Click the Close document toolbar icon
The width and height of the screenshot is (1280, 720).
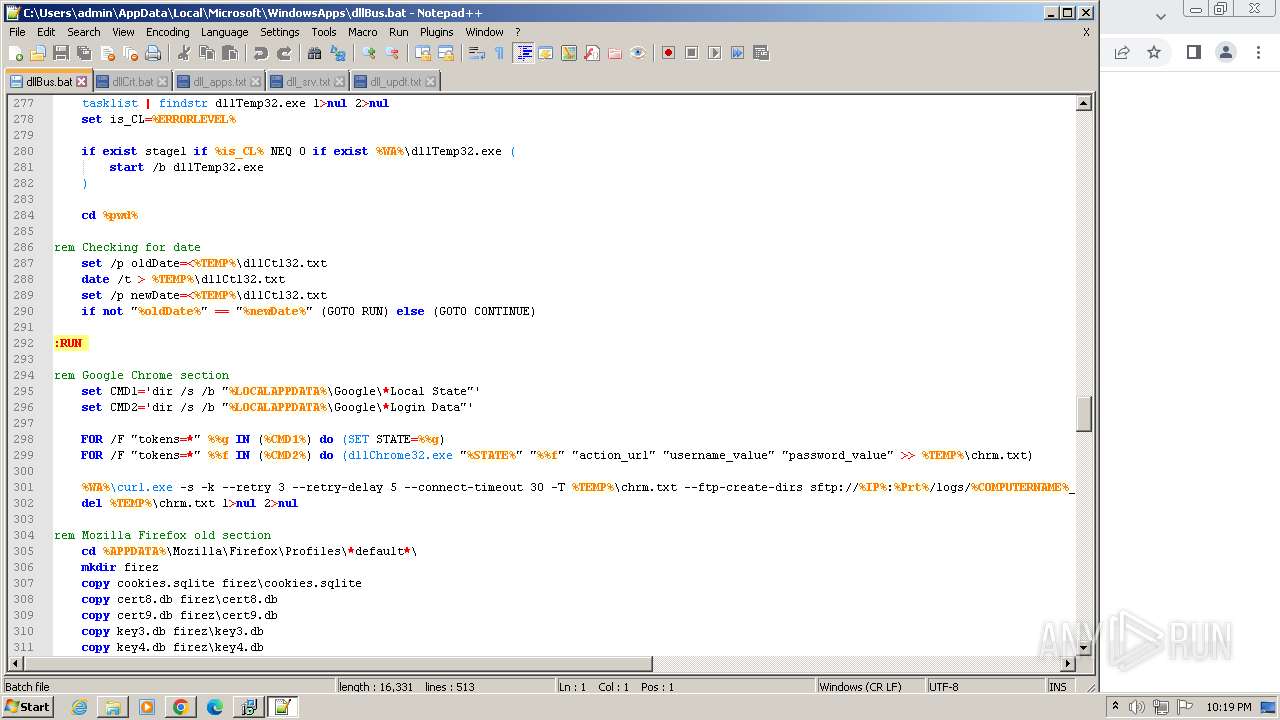(x=107, y=53)
